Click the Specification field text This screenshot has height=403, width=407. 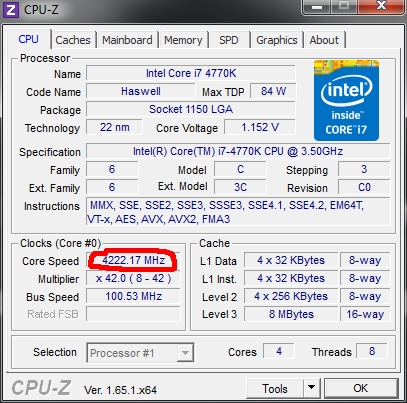(238, 152)
